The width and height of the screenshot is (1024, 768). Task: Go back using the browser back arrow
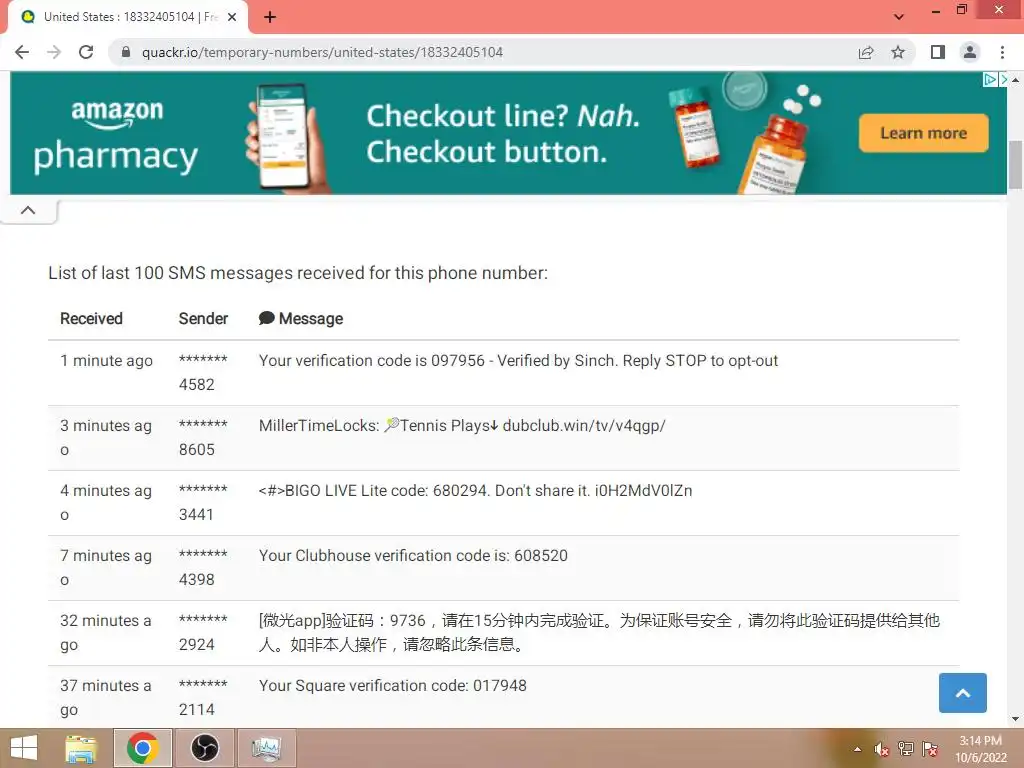(22, 52)
